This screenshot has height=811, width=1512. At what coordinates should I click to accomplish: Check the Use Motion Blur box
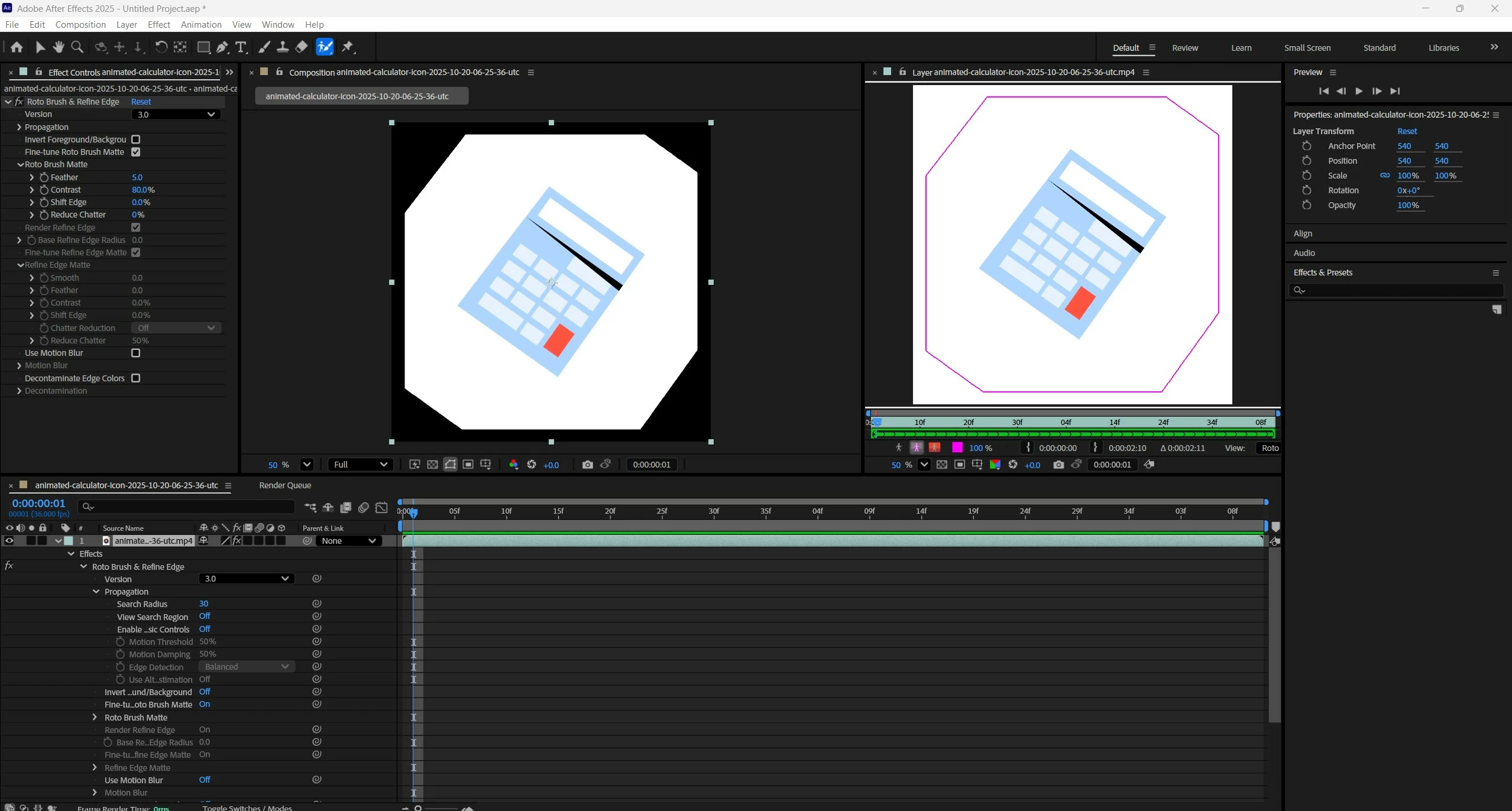(x=135, y=353)
